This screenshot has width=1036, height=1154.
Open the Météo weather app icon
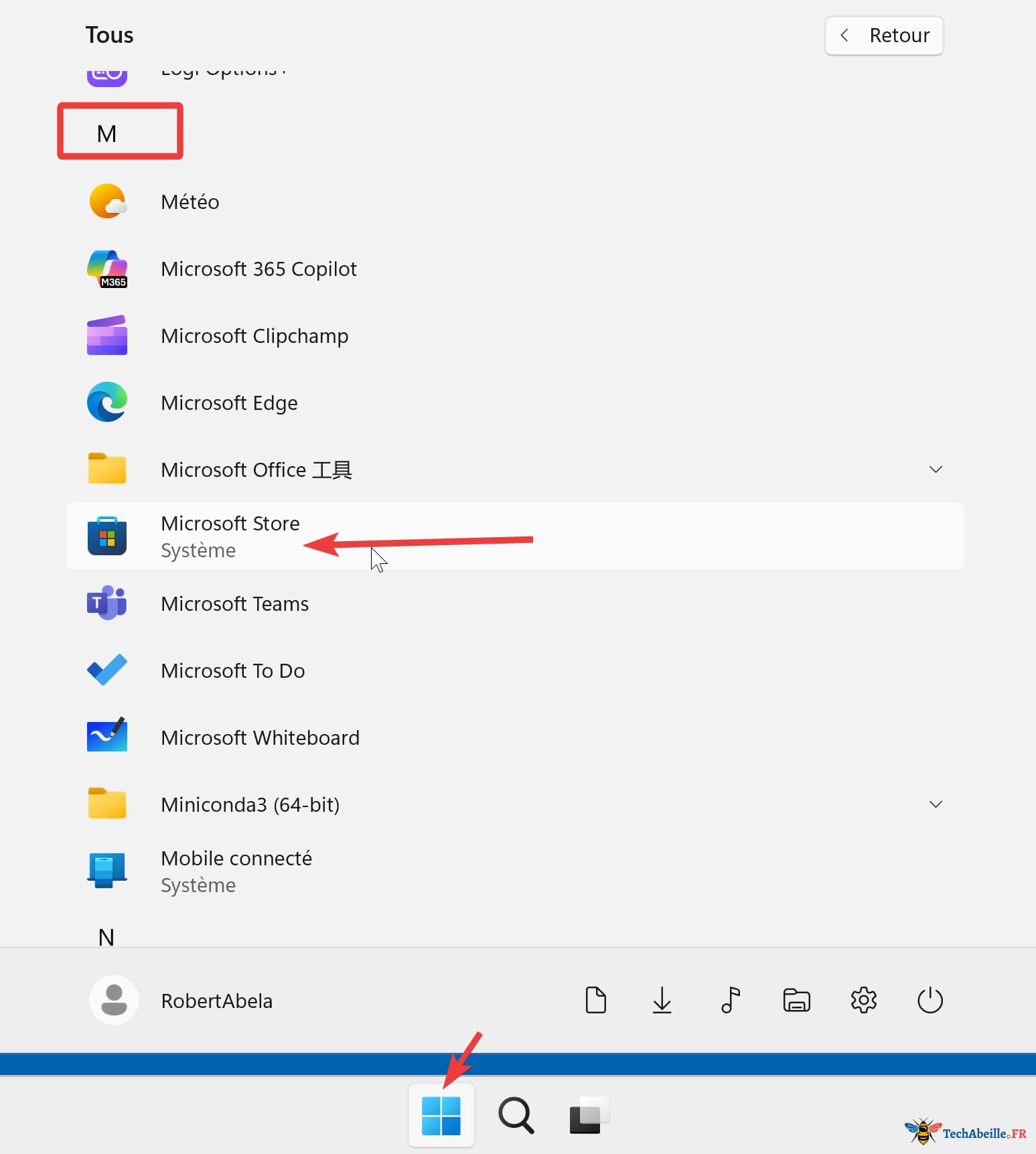pos(107,201)
